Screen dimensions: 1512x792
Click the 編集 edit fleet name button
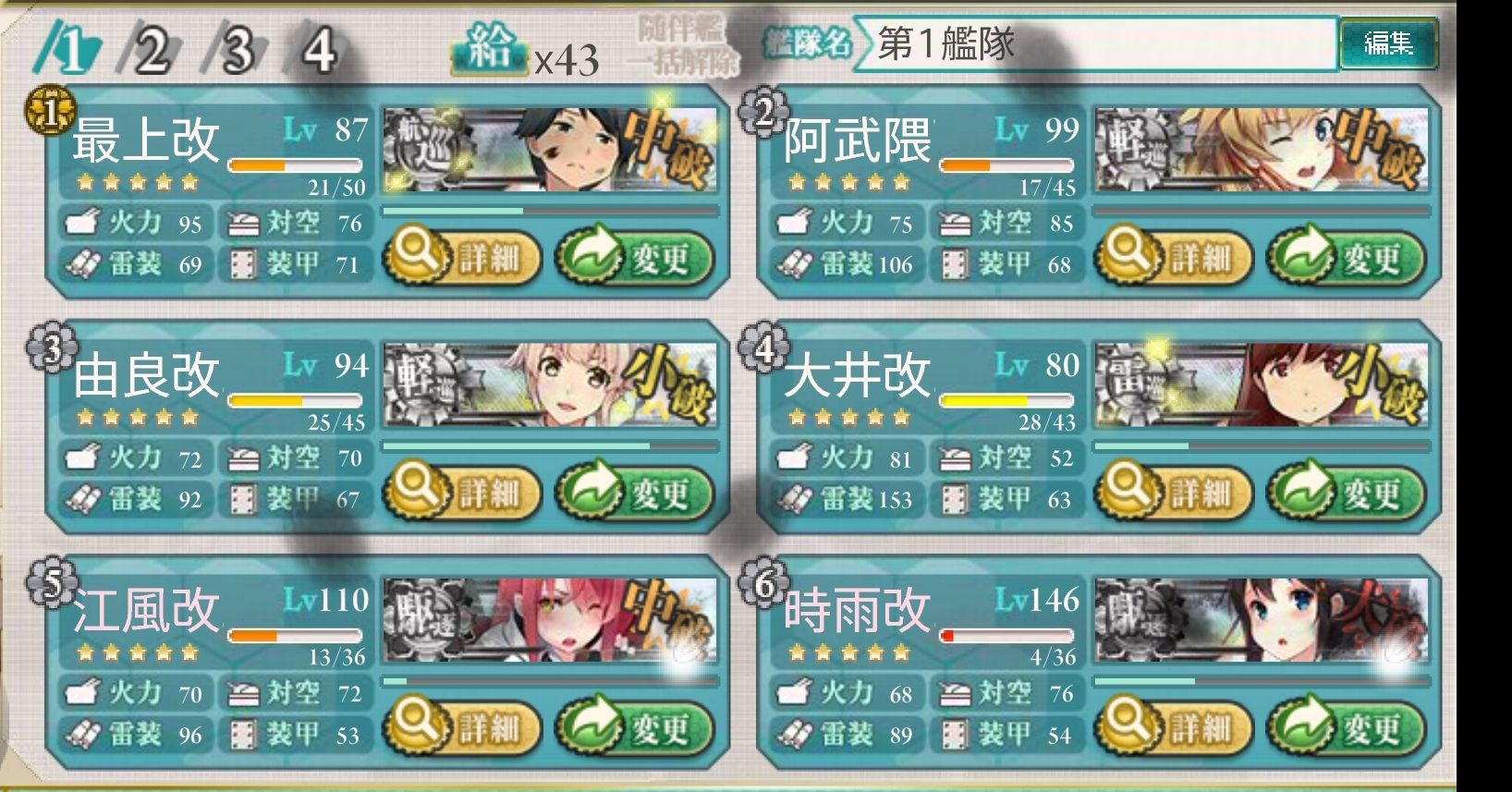pos(1389,43)
